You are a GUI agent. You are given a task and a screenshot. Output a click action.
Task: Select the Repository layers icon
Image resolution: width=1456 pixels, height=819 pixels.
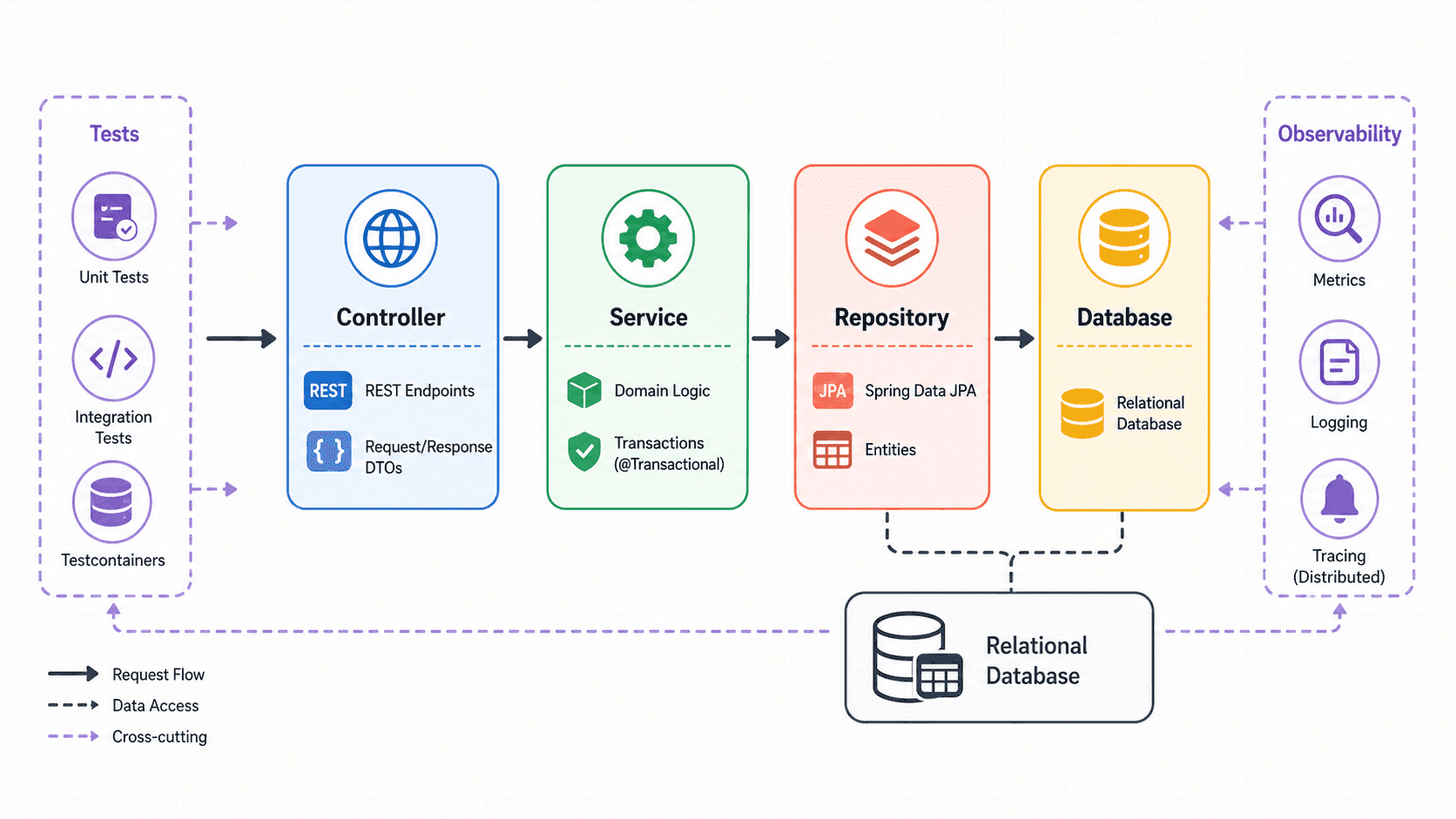[892, 238]
